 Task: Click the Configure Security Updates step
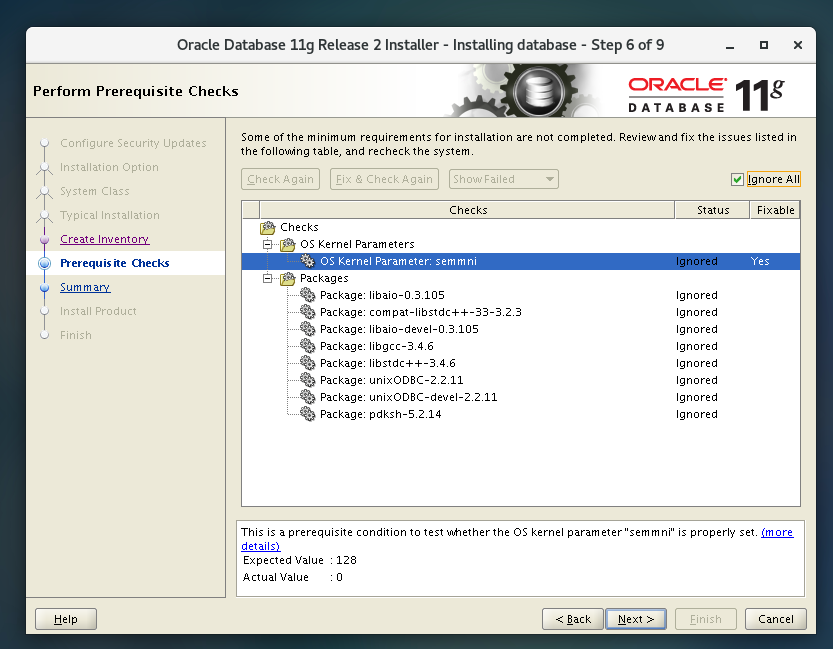pos(133,143)
